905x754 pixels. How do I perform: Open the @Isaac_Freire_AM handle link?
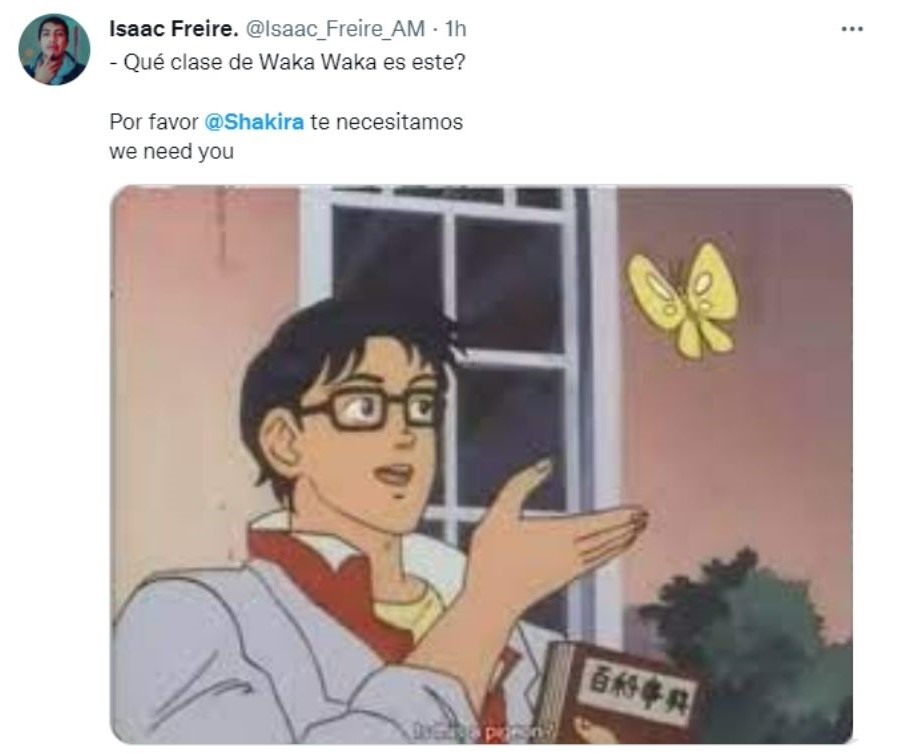tap(335, 28)
